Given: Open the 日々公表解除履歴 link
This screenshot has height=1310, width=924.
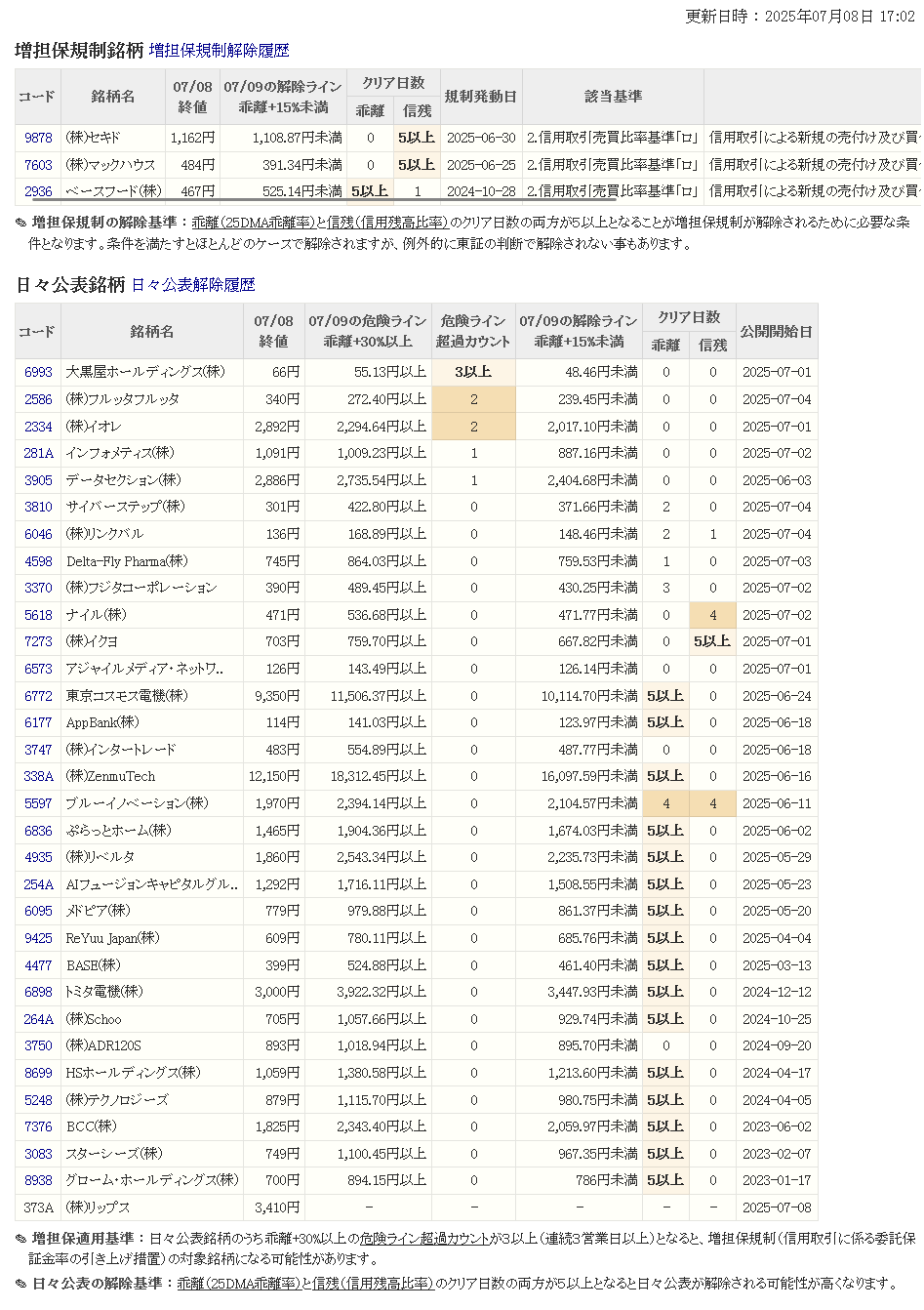Looking at the screenshot, I should [193, 285].
